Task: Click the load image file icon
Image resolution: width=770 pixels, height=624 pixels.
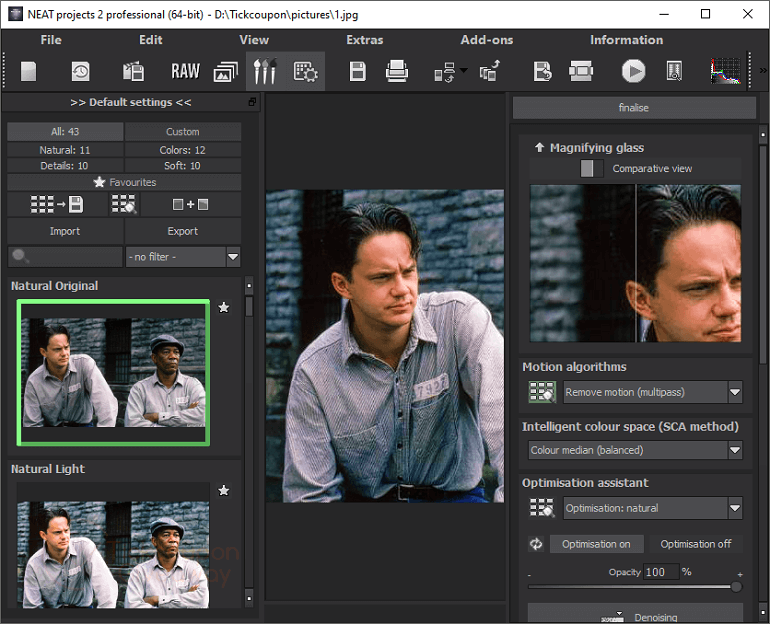Action: click(x=133, y=71)
